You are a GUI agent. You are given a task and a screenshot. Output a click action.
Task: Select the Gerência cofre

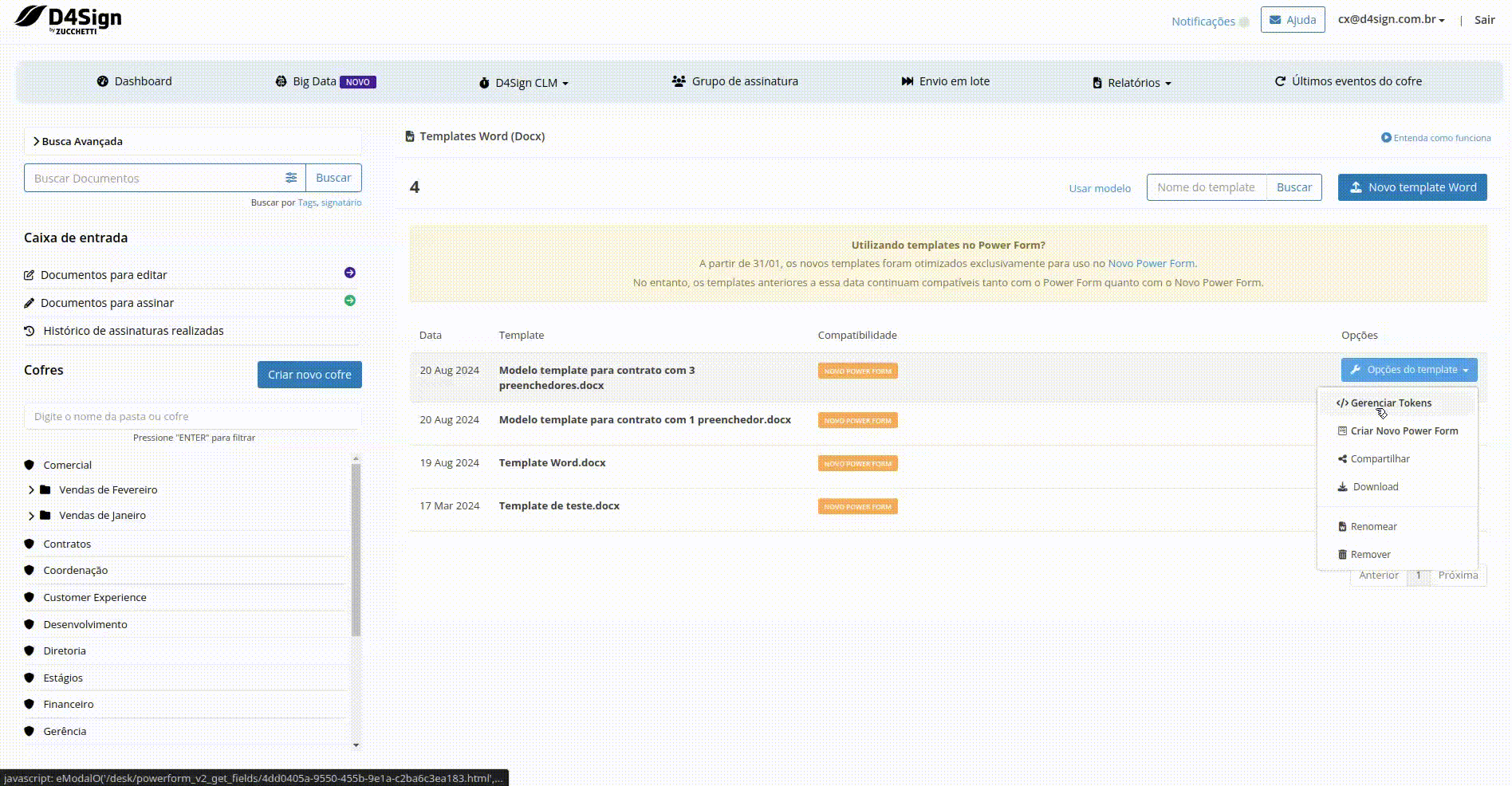65,731
